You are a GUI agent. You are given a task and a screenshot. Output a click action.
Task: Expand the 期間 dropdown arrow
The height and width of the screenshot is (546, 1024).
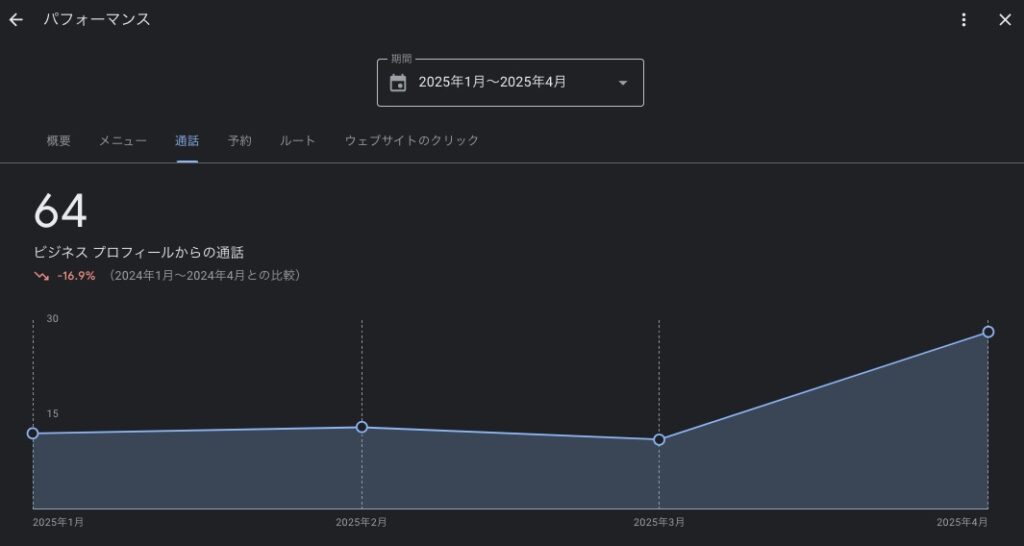[x=623, y=83]
